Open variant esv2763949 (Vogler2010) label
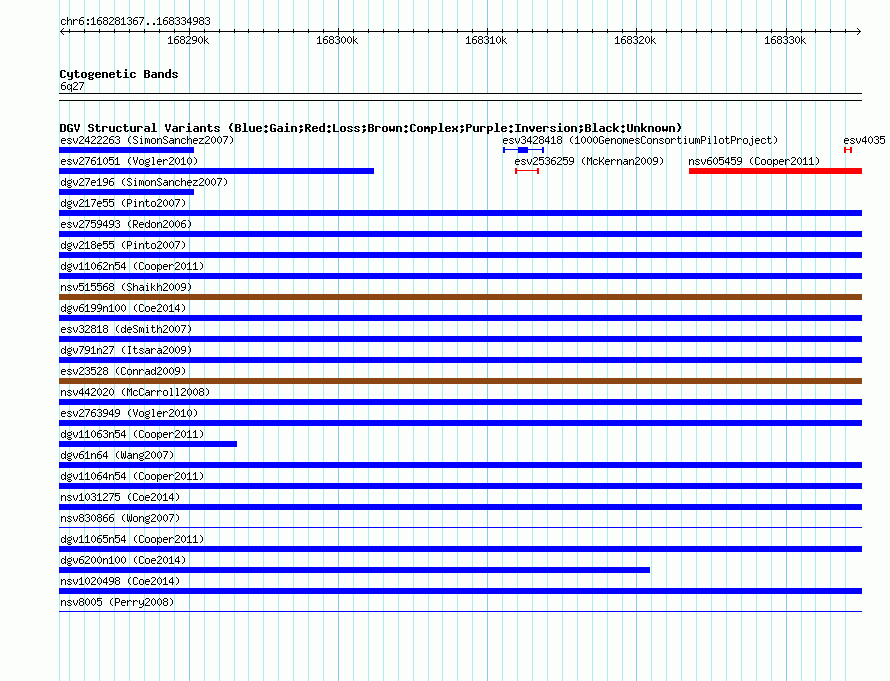890x681 pixels. pos(129,413)
